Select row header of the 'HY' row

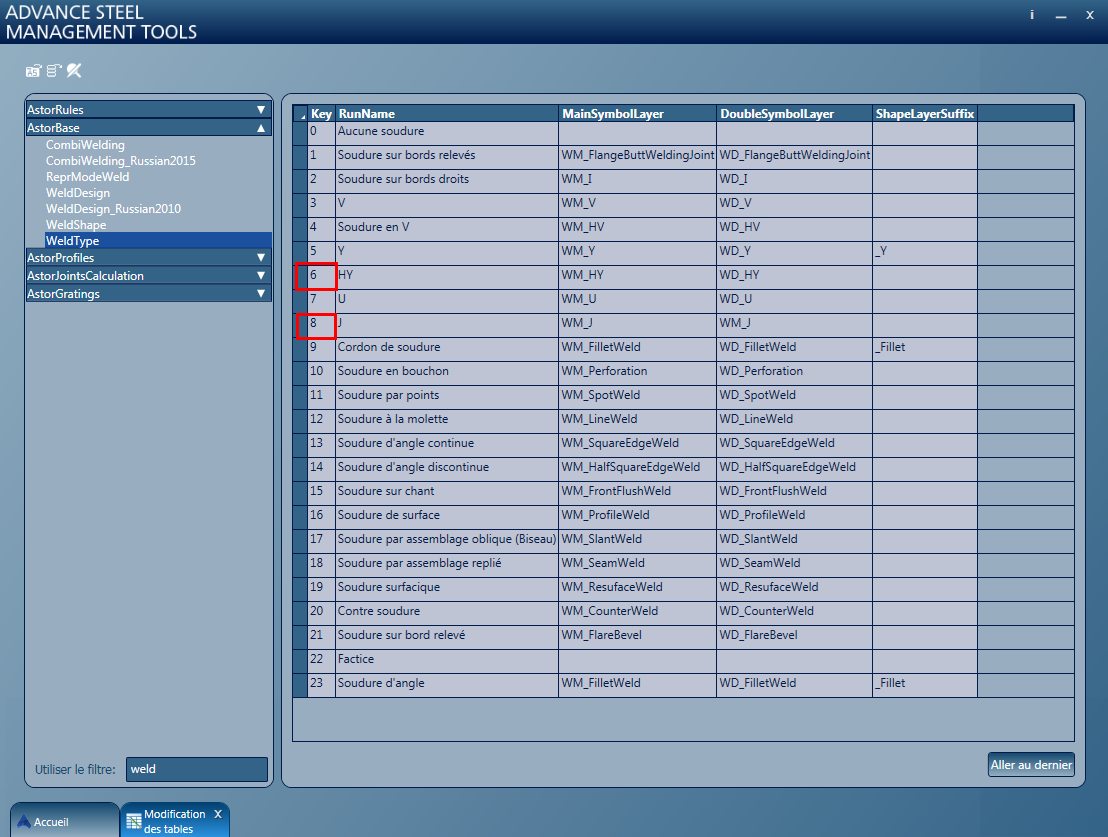point(300,276)
